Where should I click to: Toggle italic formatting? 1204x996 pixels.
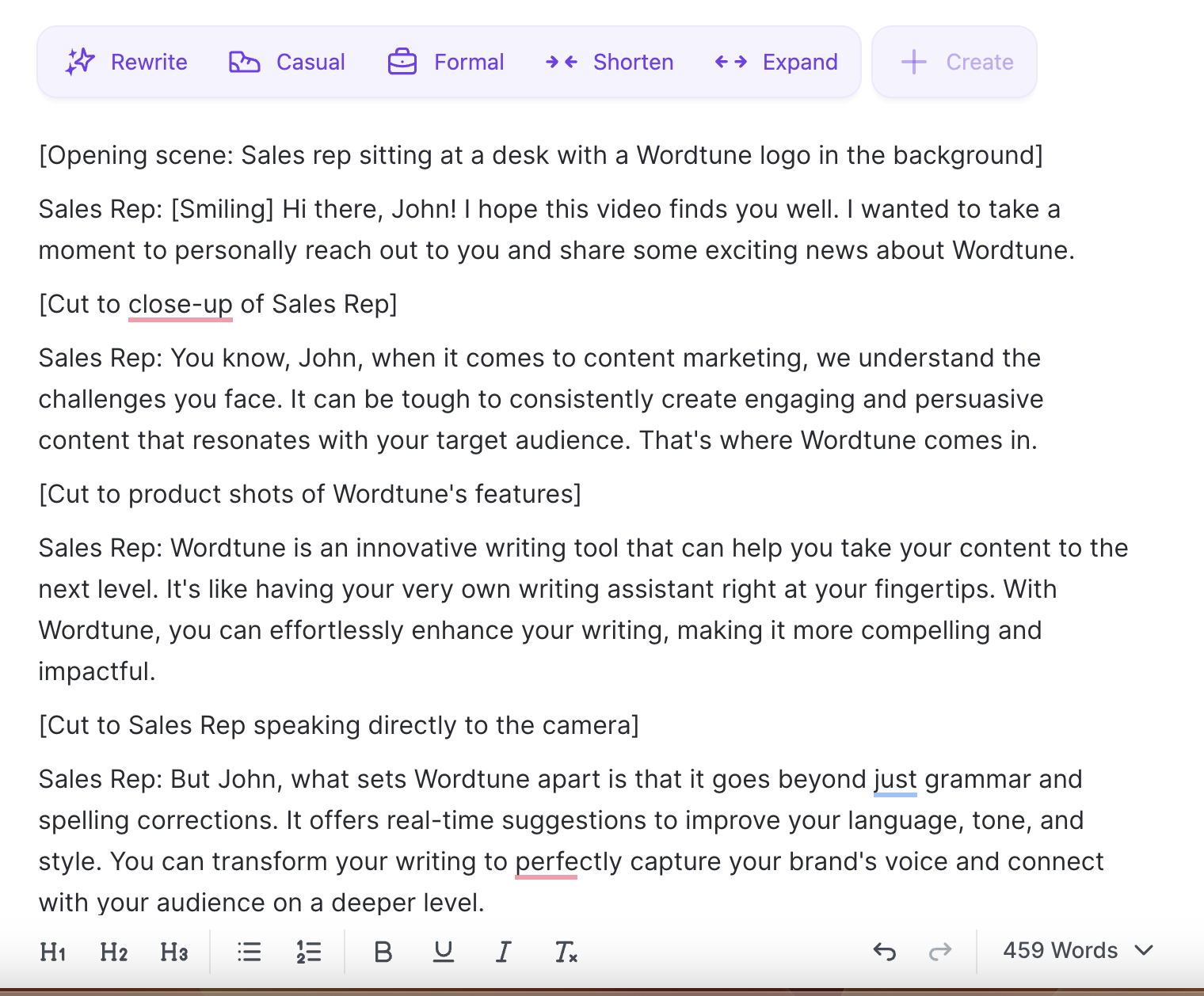[x=503, y=952]
